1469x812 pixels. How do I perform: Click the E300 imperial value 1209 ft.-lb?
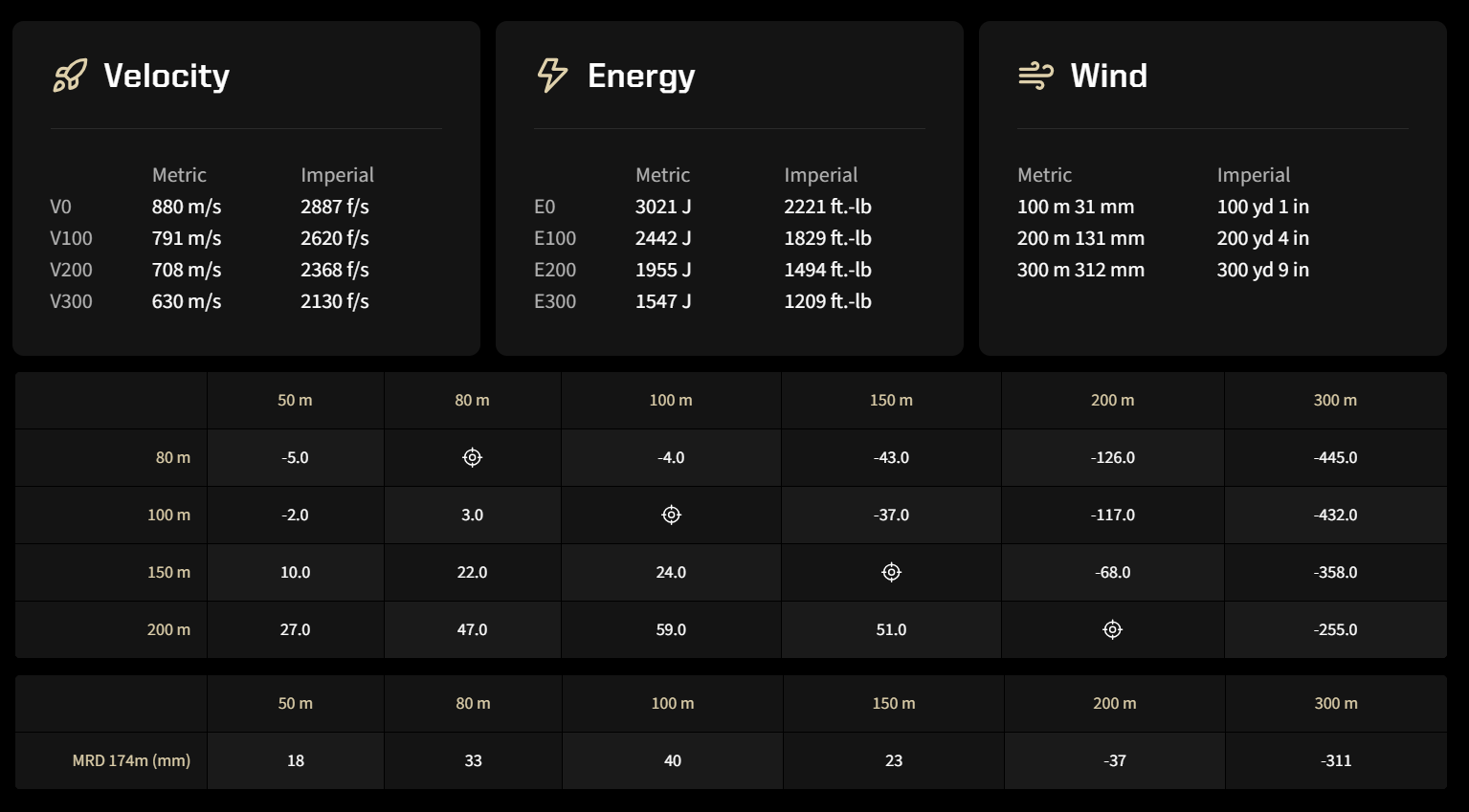[828, 301]
